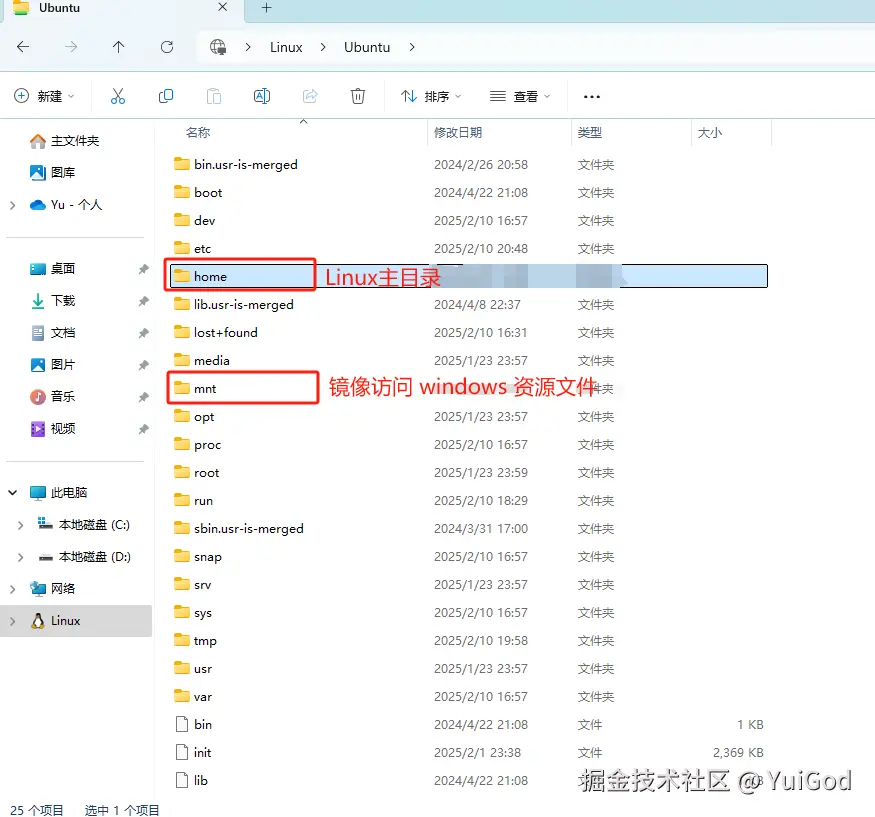Image resolution: width=875 pixels, height=817 pixels.
Task: Select the init file
Action: click(194, 752)
